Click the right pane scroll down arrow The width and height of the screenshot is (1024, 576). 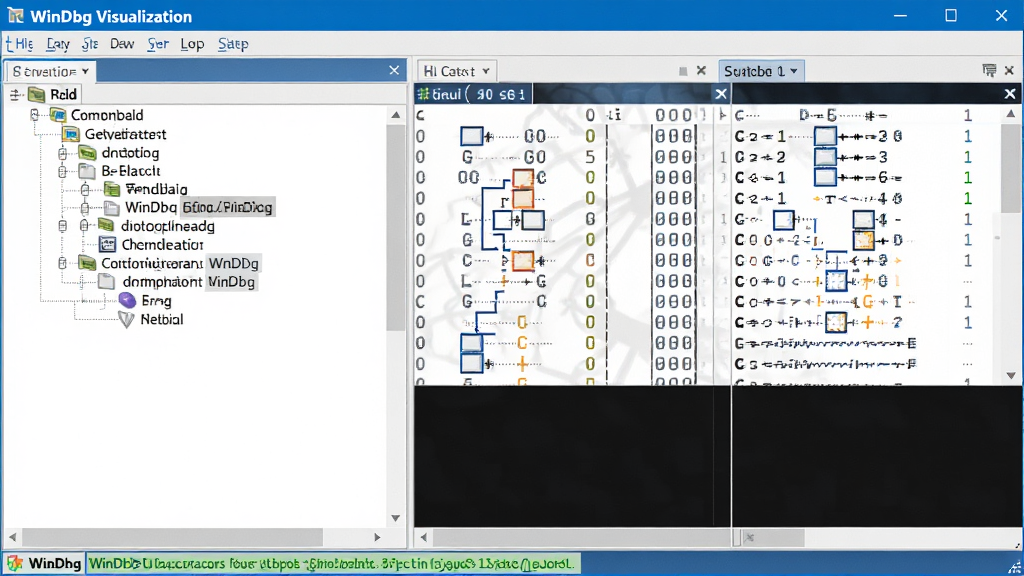coord(1011,376)
